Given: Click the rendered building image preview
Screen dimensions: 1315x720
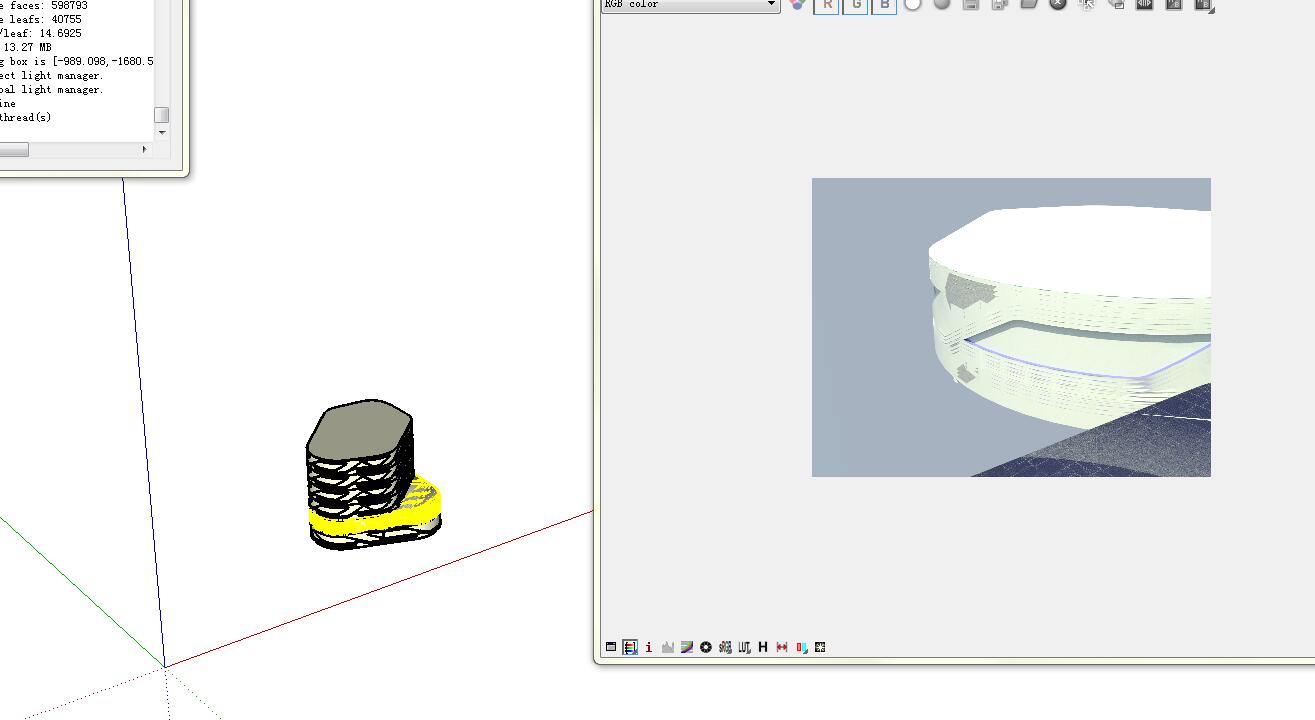Looking at the screenshot, I should click(1011, 327).
